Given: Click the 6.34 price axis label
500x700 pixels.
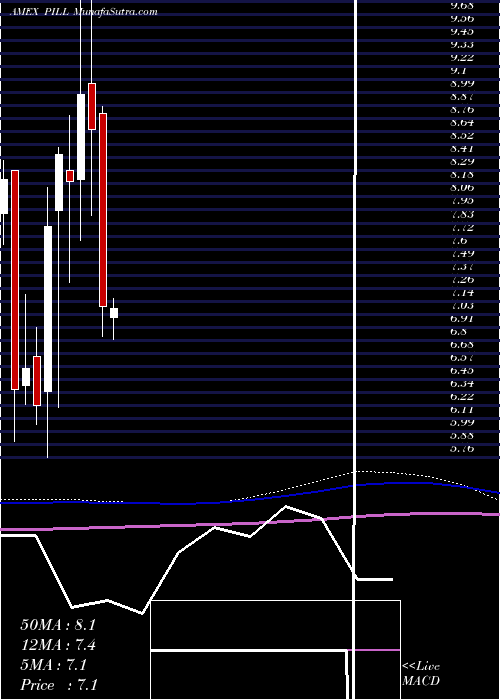Looking at the screenshot, I should [462, 383].
